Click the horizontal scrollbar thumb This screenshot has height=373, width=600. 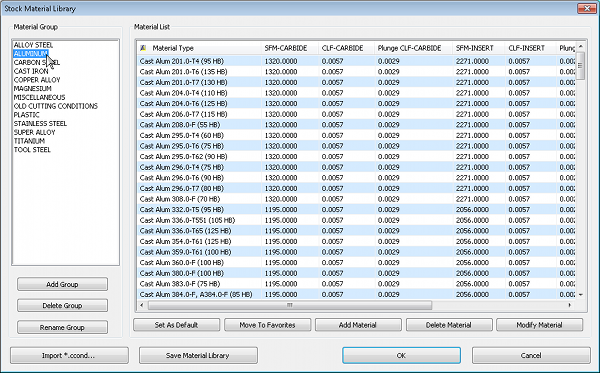click(290, 305)
